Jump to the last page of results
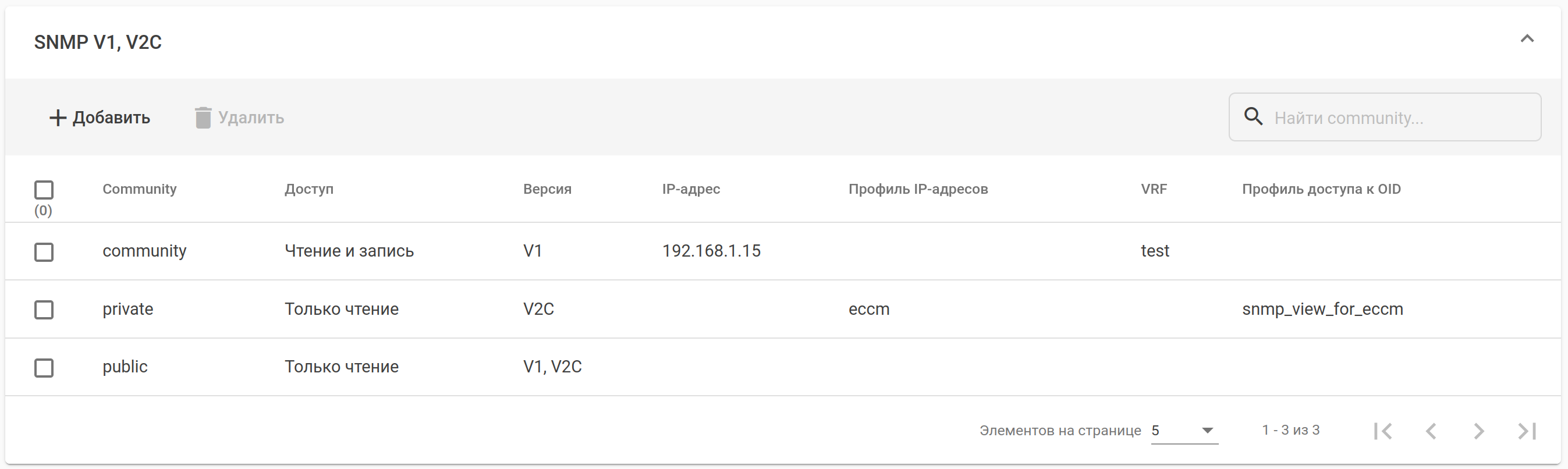 pyautogui.click(x=1527, y=431)
